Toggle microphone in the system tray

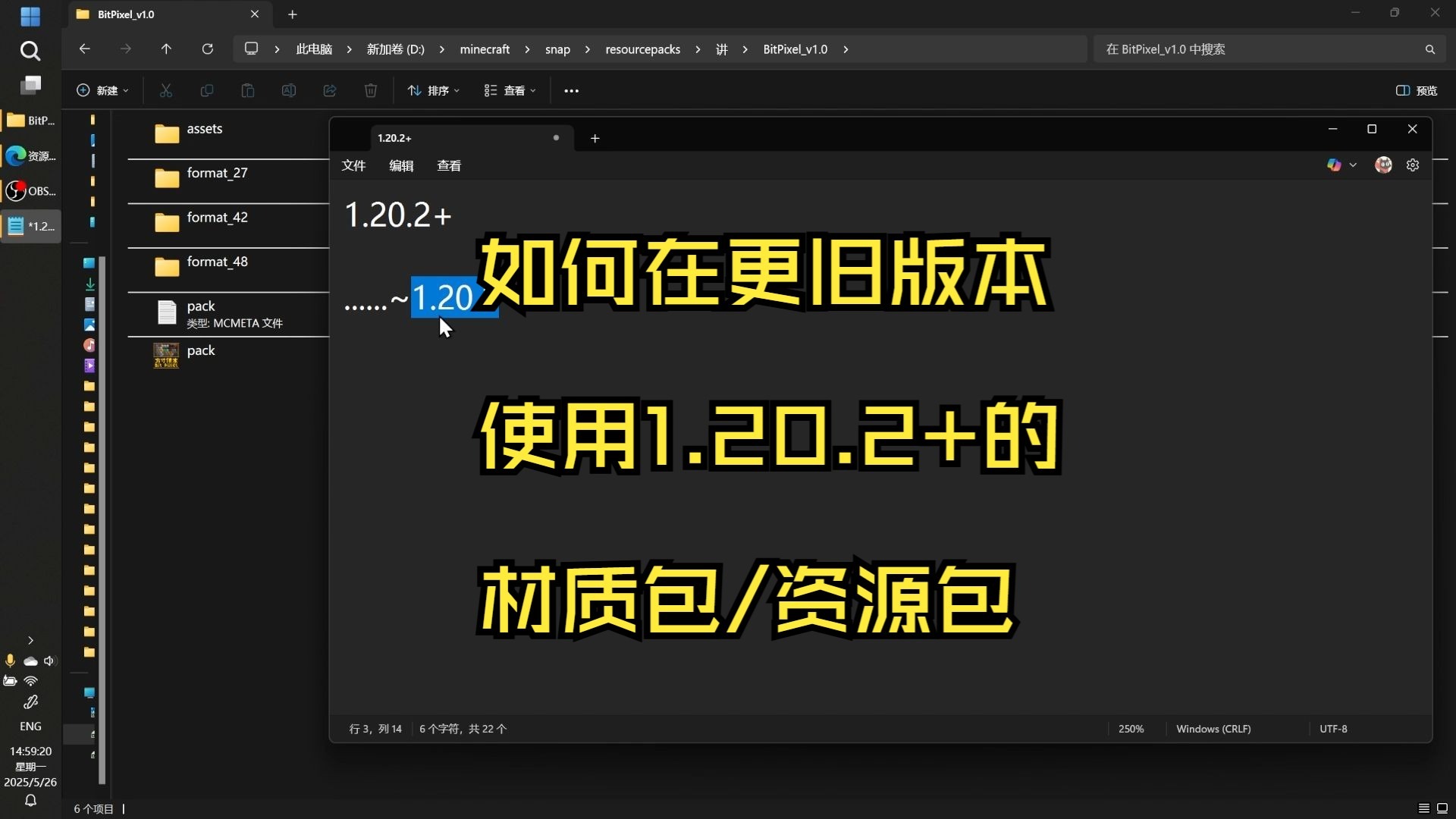[10, 661]
